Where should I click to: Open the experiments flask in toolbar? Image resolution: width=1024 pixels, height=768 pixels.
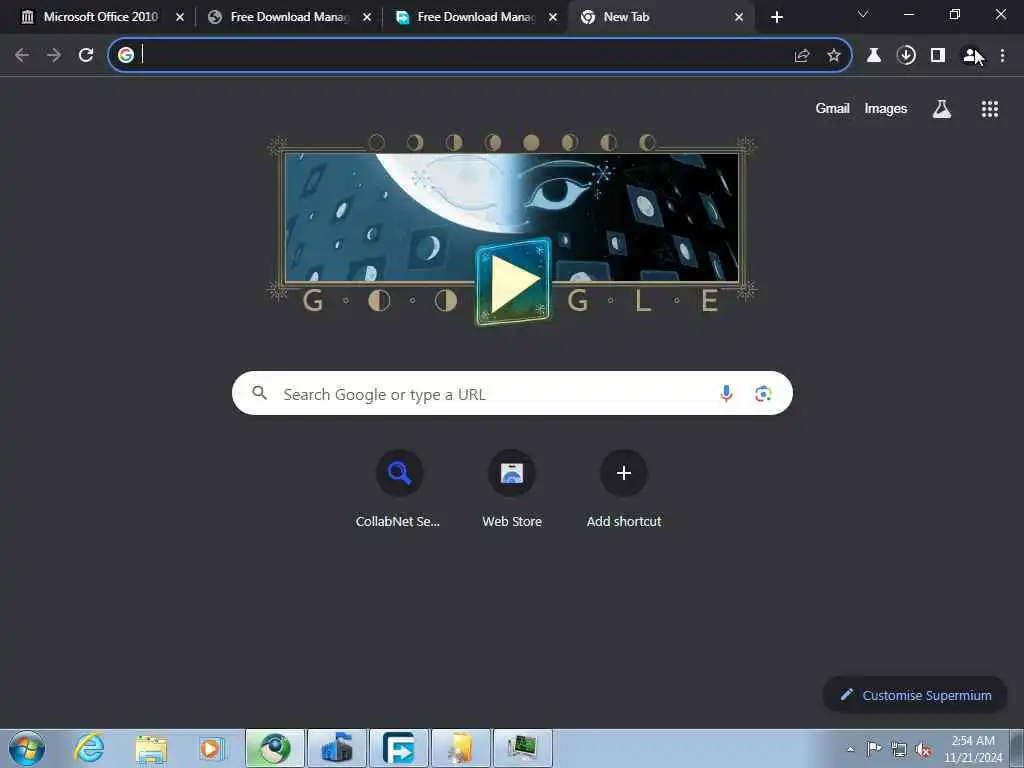[873, 56]
